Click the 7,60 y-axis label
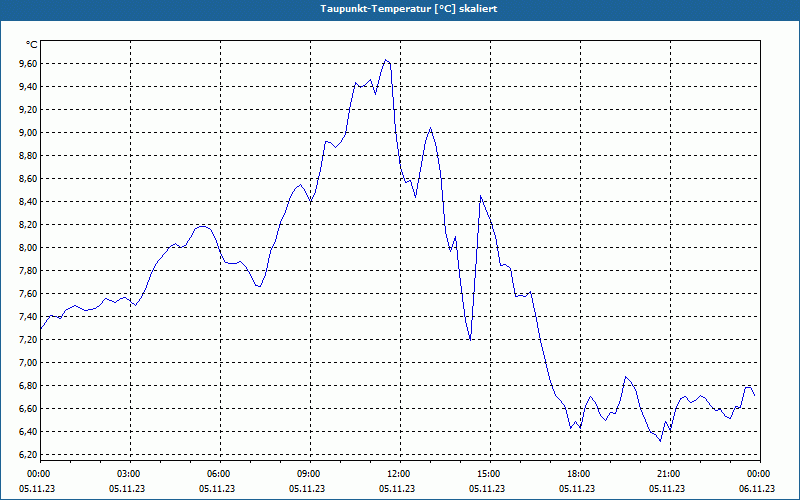The width and height of the screenshot is (800, 500). coord(28,293)
